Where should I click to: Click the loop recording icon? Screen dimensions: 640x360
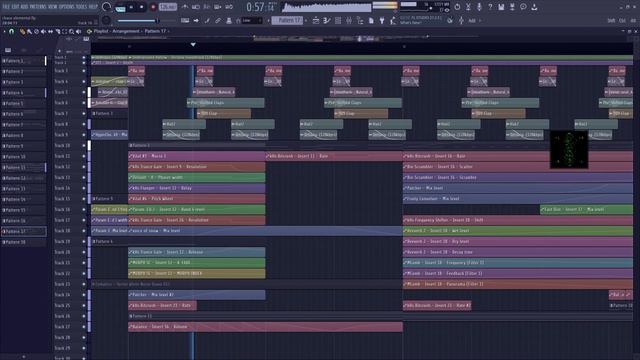[229, 7]
